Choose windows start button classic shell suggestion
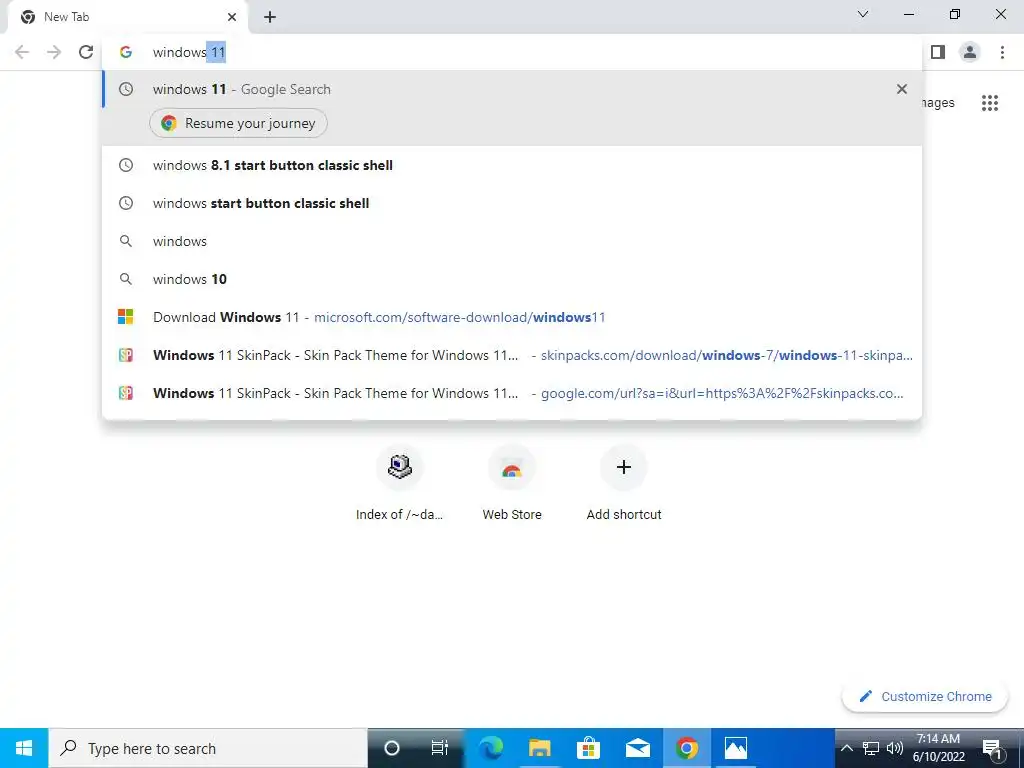1024x768 pixels. (512, 203)
